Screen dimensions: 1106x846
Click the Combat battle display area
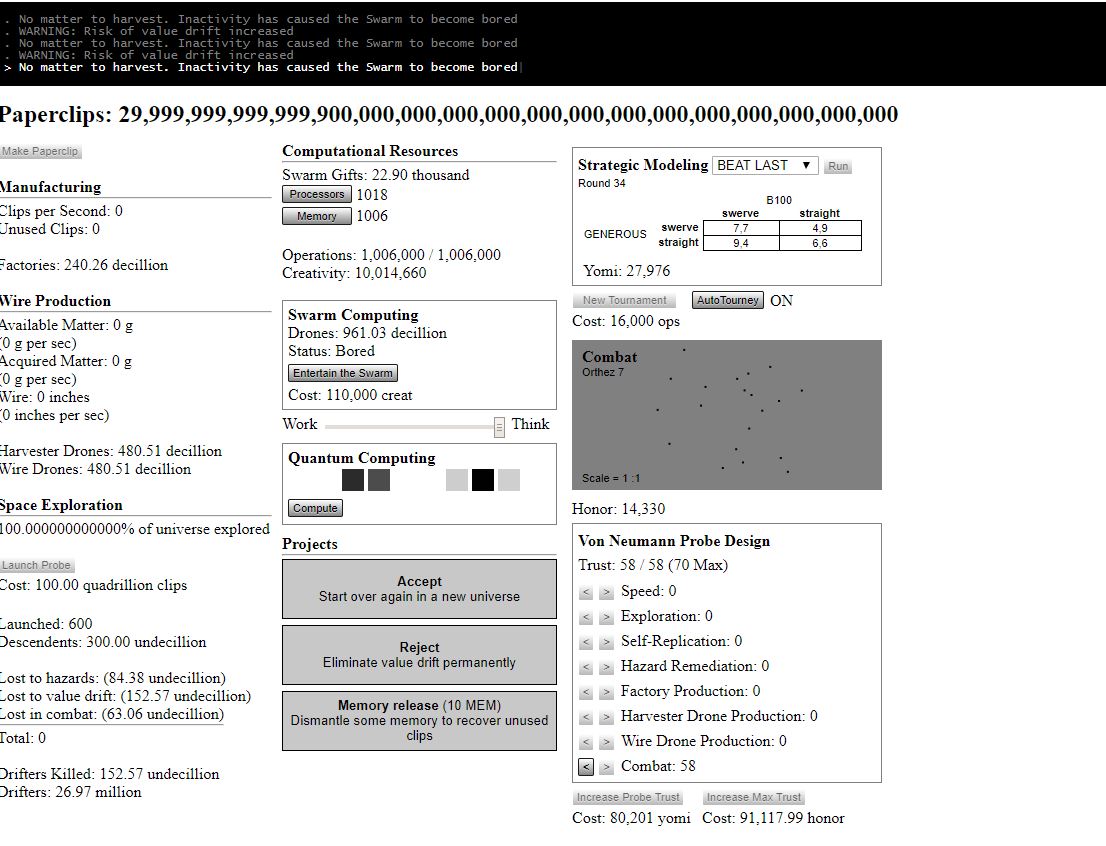coord(727,415)
